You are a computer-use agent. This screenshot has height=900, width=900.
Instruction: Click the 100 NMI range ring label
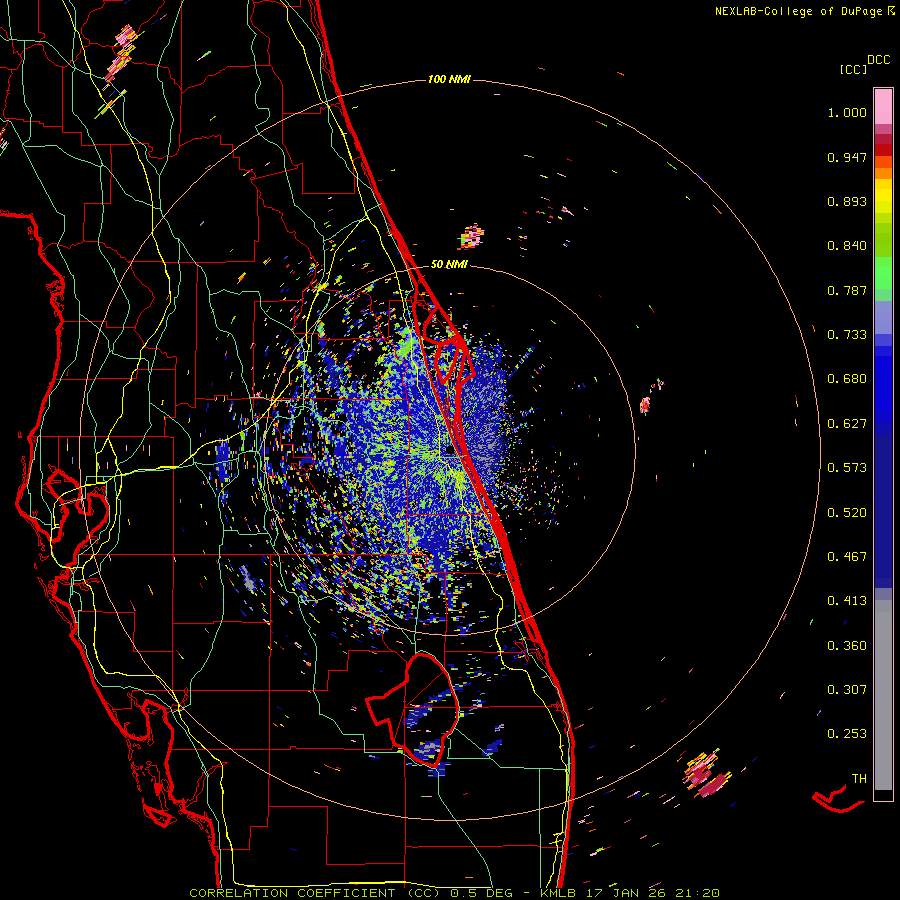click(449, 79)
